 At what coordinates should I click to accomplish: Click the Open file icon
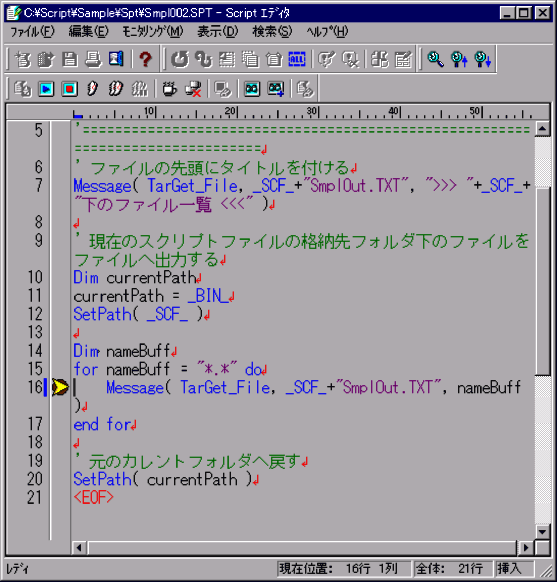[x=46, y=59]
